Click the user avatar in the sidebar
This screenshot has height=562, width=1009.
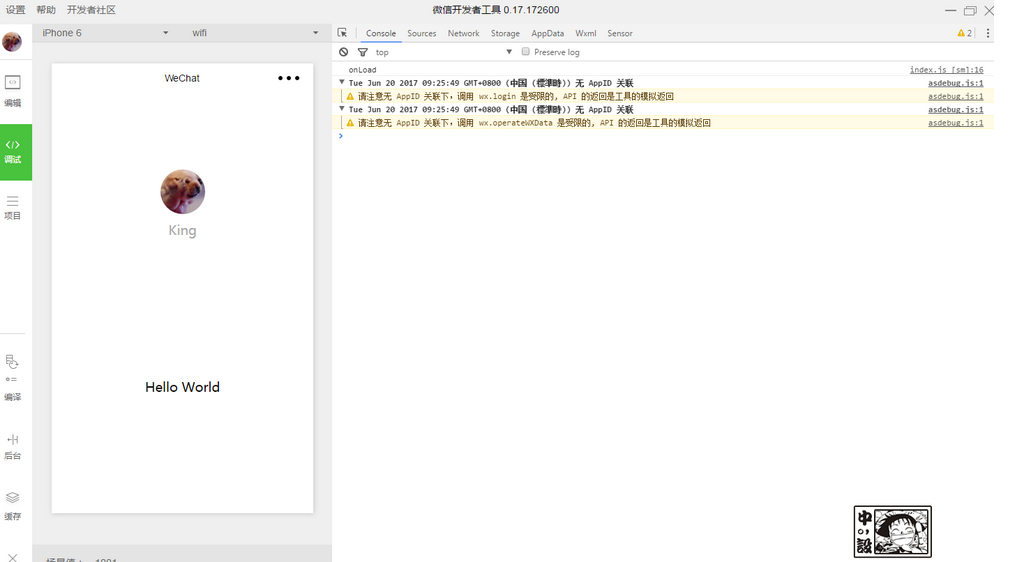click(12, 42)
